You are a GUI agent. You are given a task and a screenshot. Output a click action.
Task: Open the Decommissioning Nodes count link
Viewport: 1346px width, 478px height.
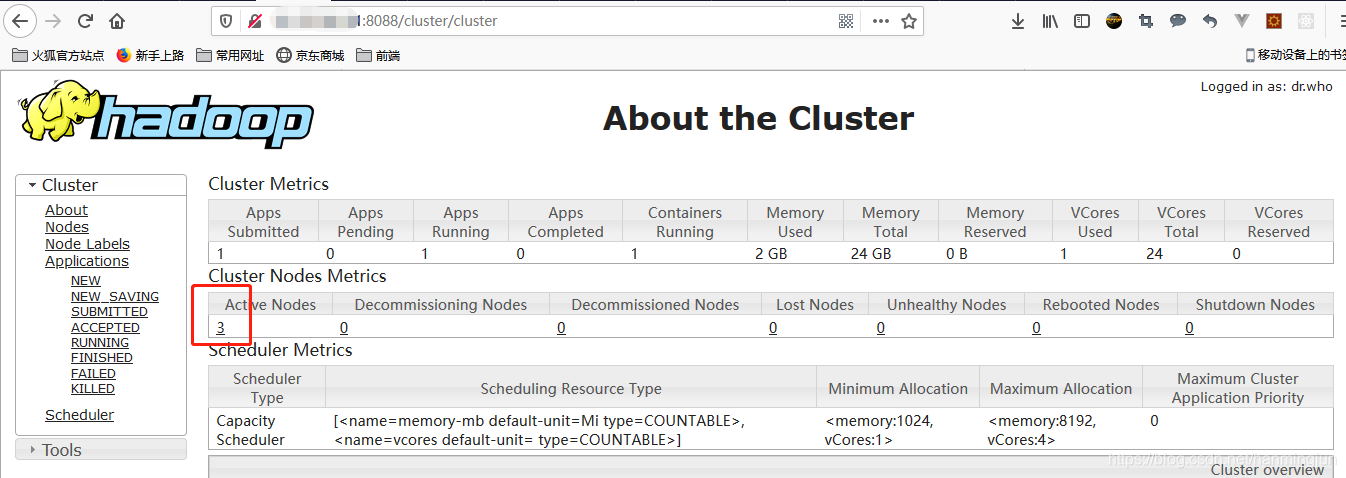click(344, 327)
